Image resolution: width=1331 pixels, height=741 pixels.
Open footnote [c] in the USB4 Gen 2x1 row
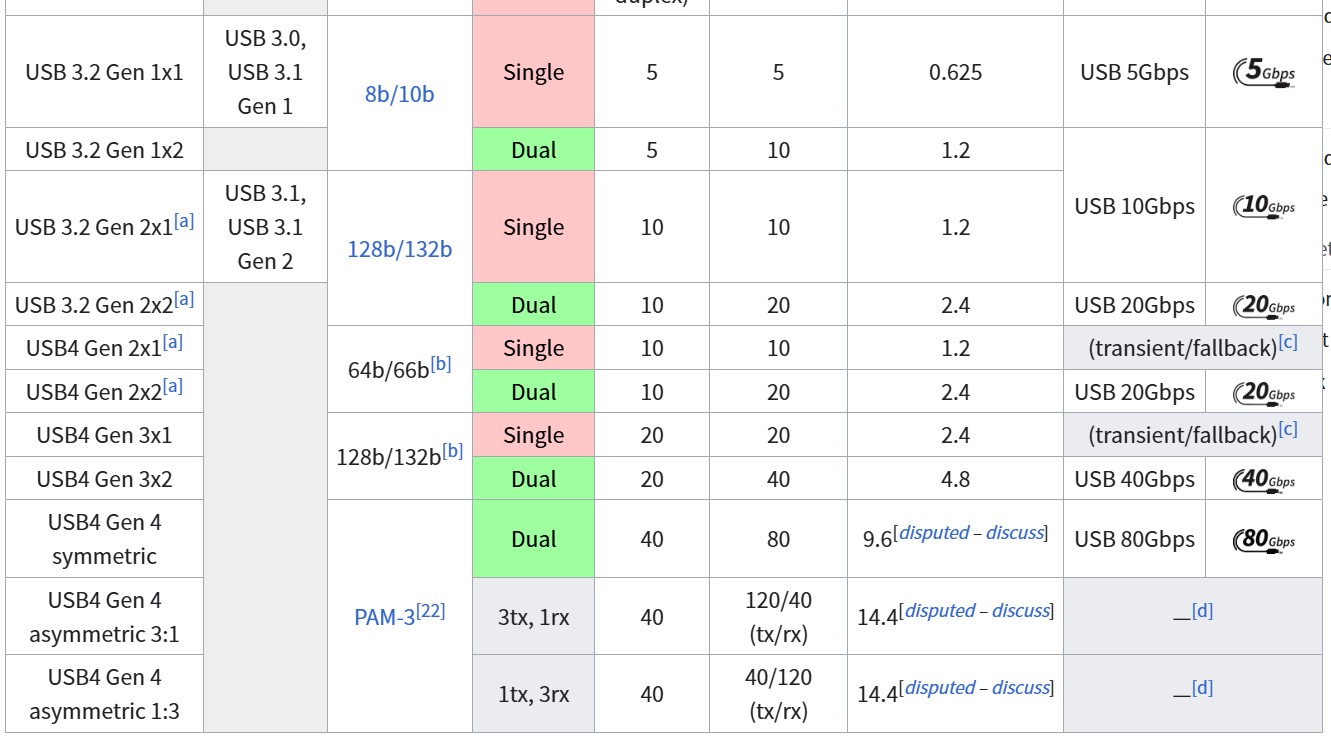click(1288, 342)
